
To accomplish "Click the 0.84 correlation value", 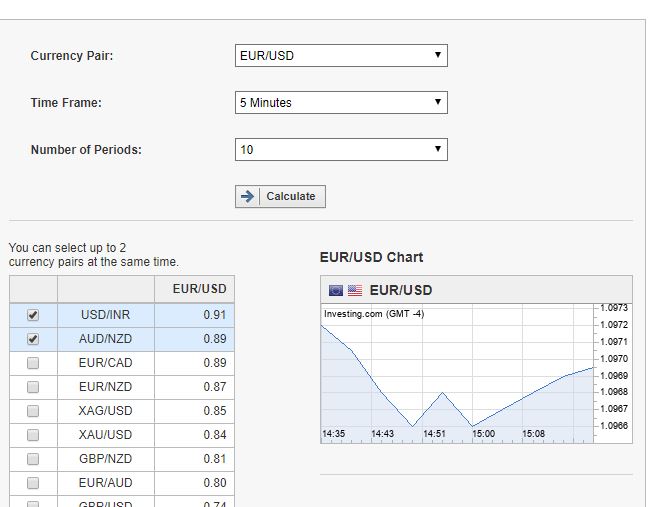I will 215,435.
